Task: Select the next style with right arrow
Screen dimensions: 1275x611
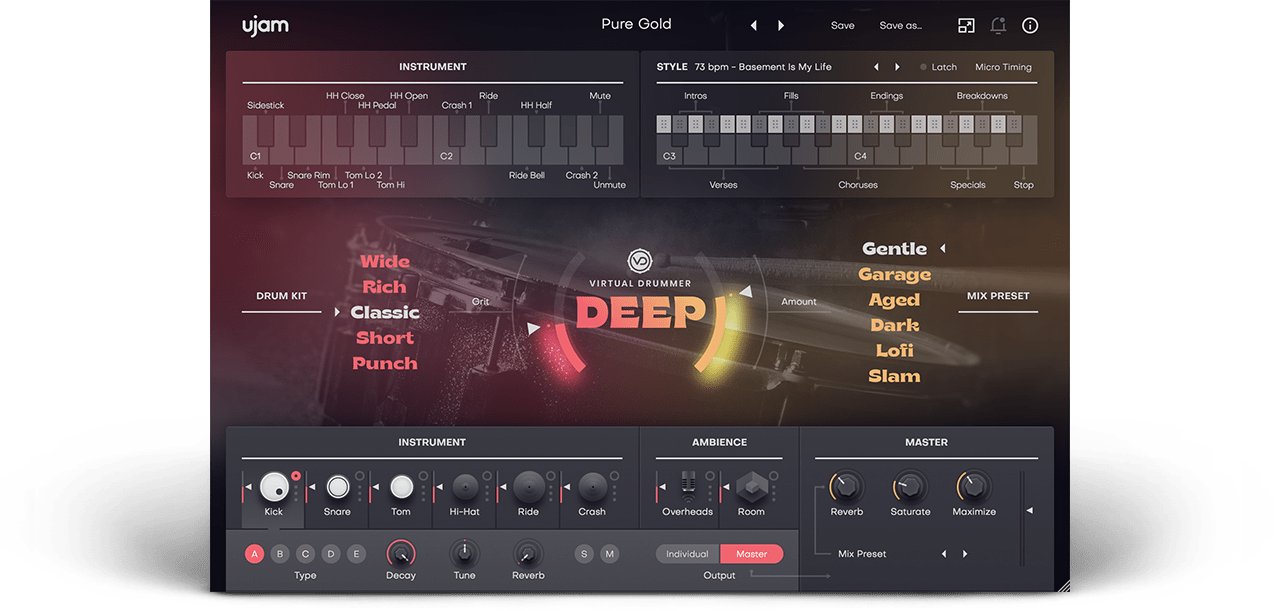Action: point(897,67)
